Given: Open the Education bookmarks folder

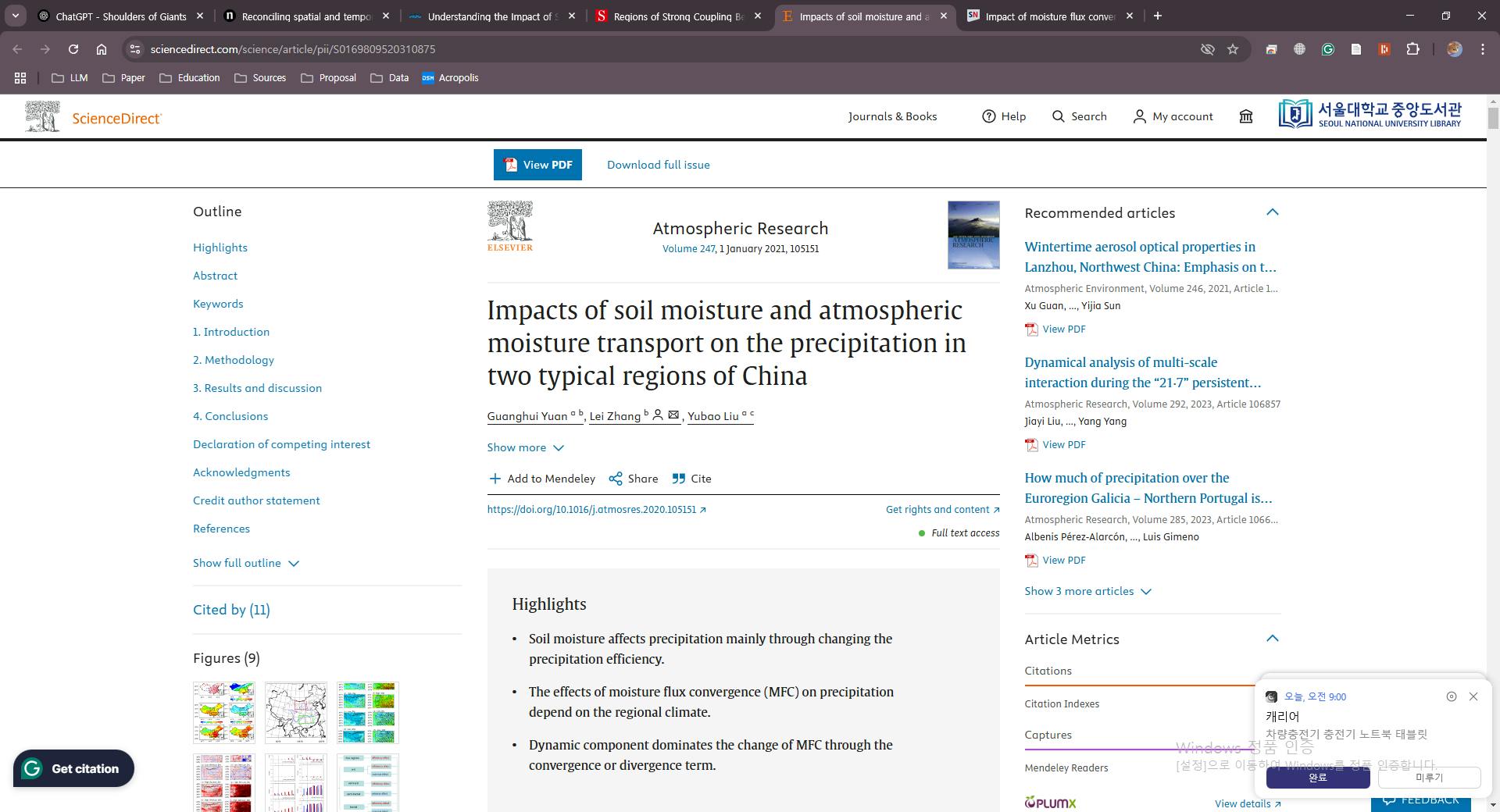Looking at the screenshot, I should pos(190,78).
